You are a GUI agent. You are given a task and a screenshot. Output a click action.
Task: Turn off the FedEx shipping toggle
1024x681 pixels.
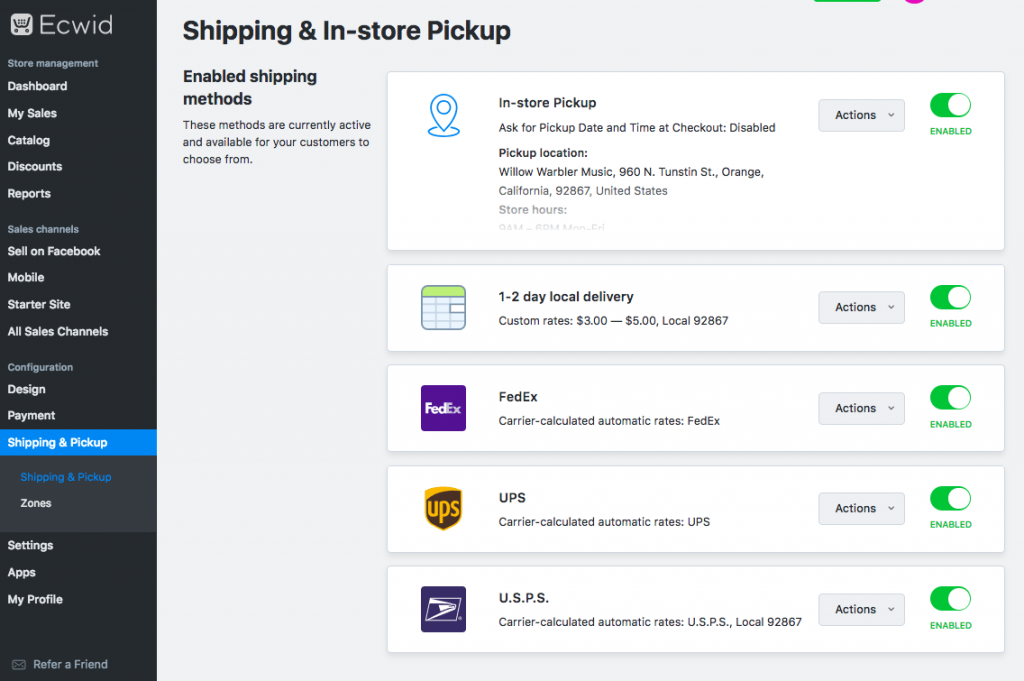coord(950,398)
